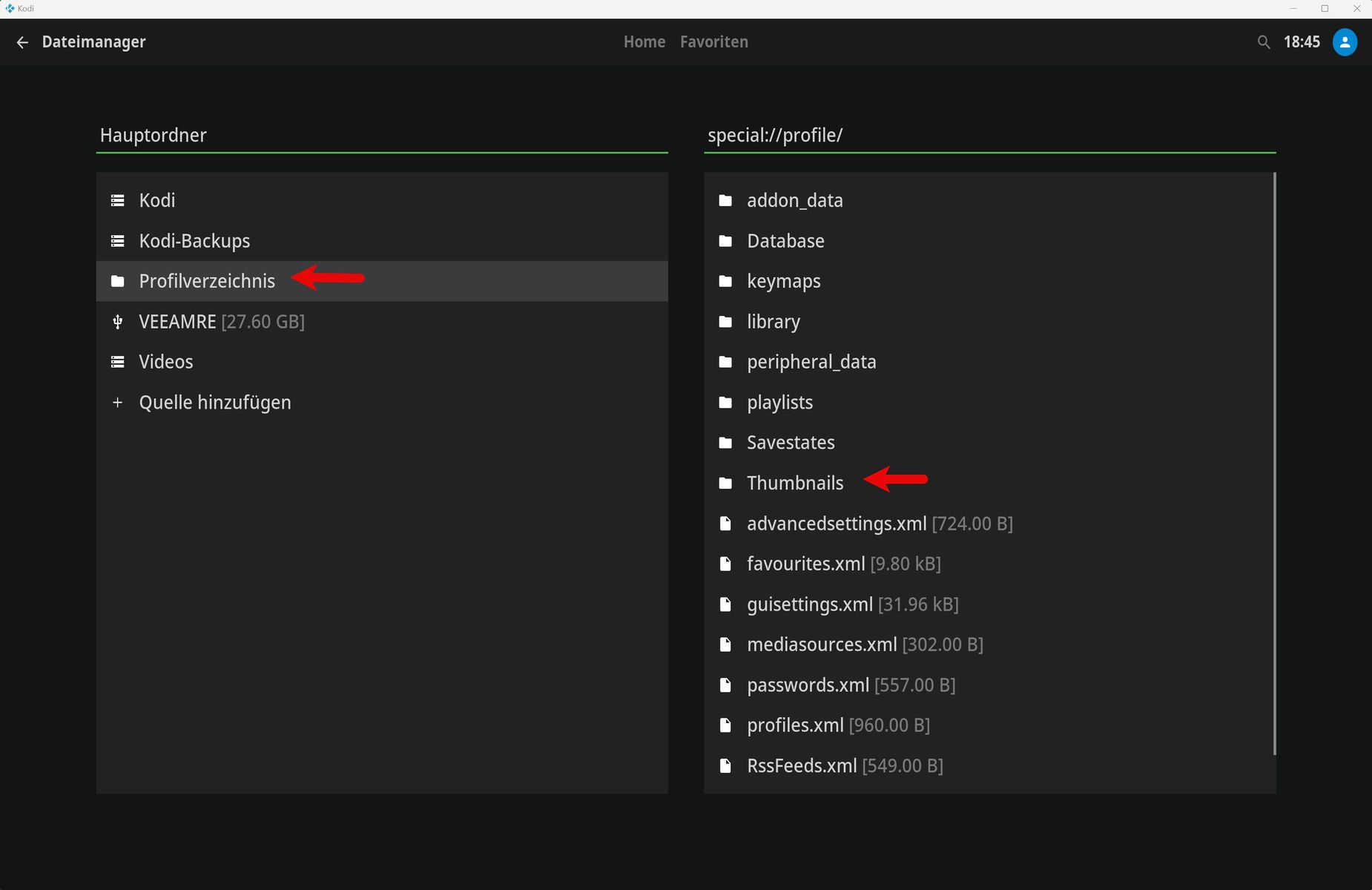The image size is (1372, 890).
Task: Click the Database folder icon
Action: pyautogui.click(x=725, y=241)
